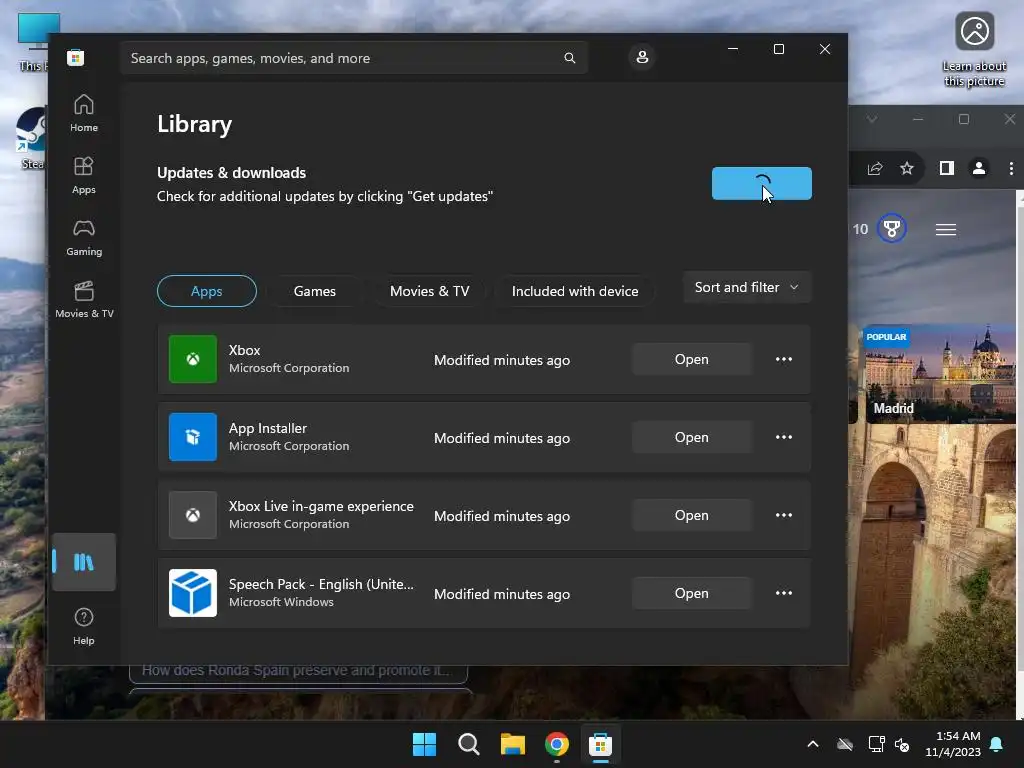Click the App Installer app icon
The image size is (1024, 768).
coord(193,437)
